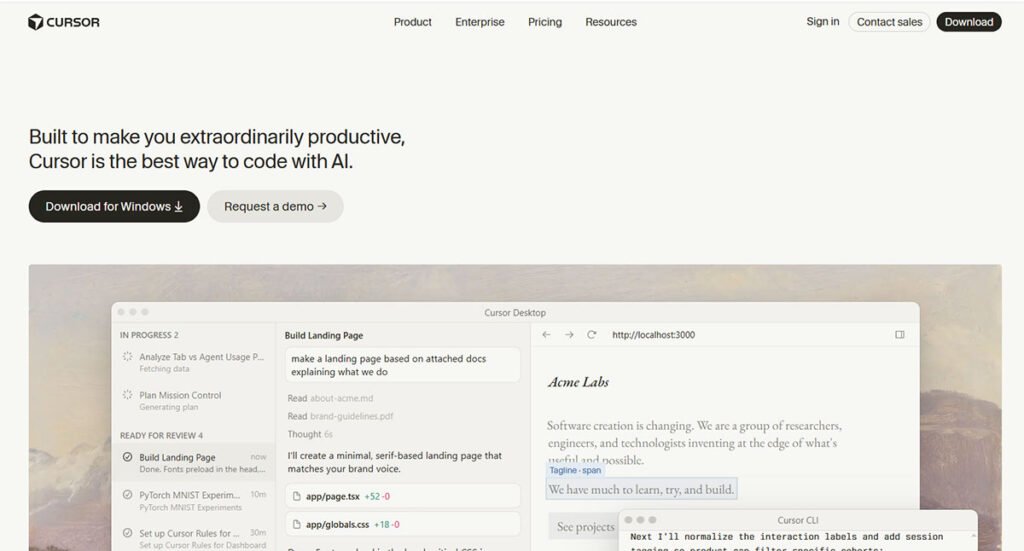Click the file icon beside app/page.tsx
Viewport: 1024px width, 551px height.
[x=296, y=496]
